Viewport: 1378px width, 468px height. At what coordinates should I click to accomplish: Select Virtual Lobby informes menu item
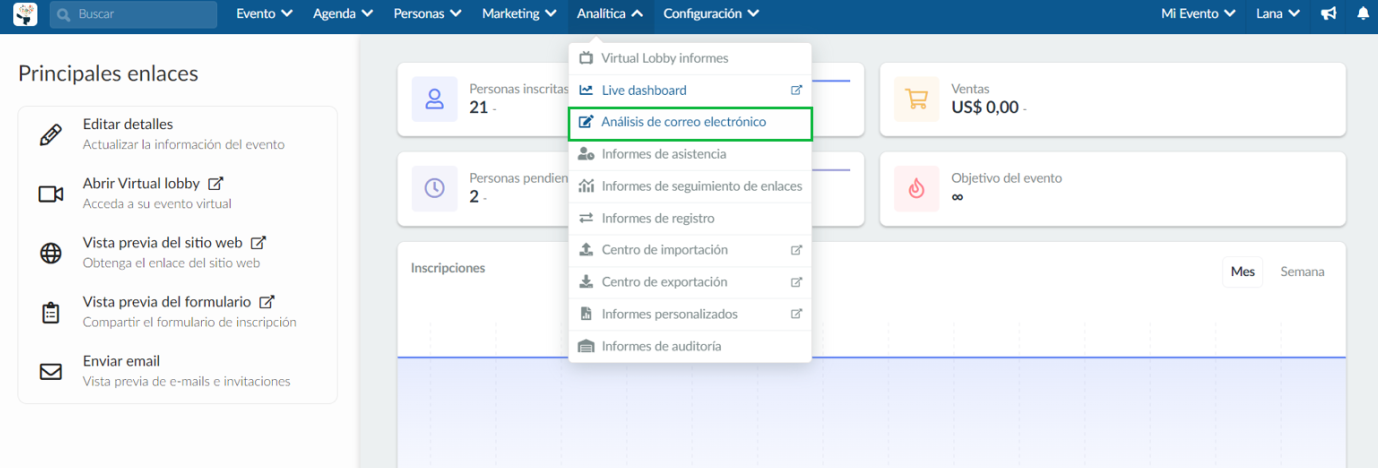click(x=690, y=58)
